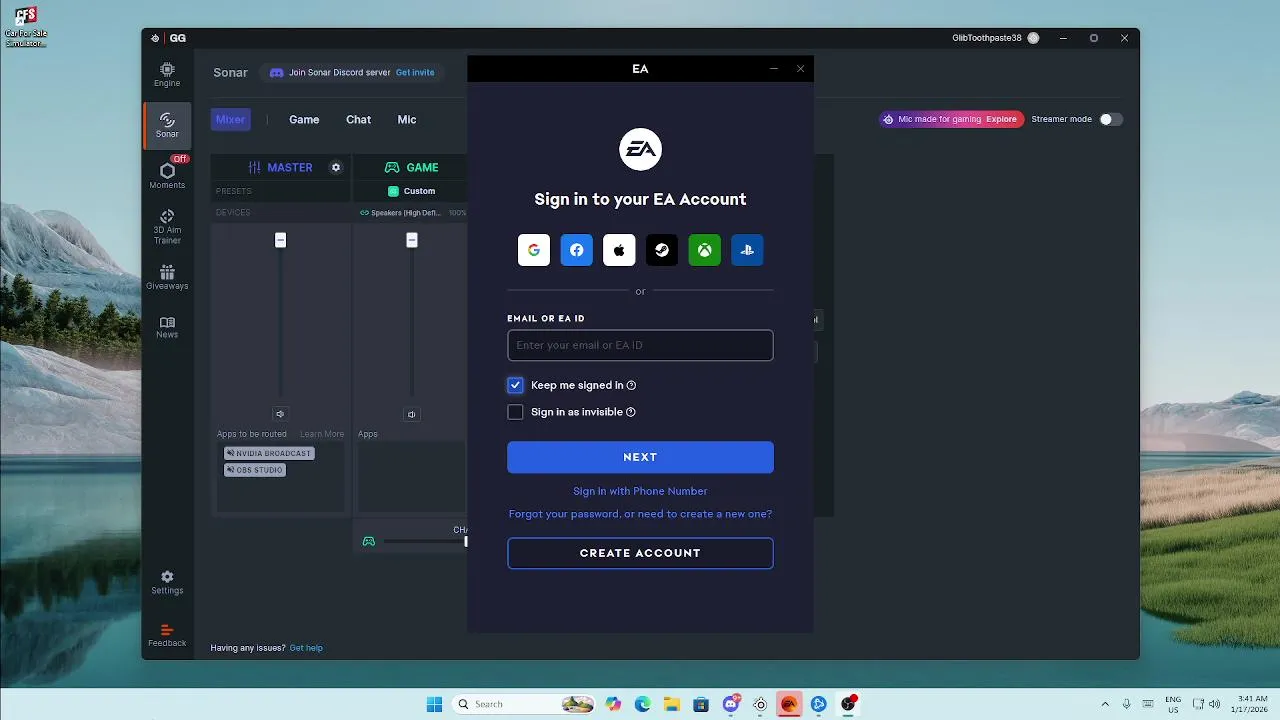Click the Email or EA ID field
1280x720 pixels.
(640, 345)
